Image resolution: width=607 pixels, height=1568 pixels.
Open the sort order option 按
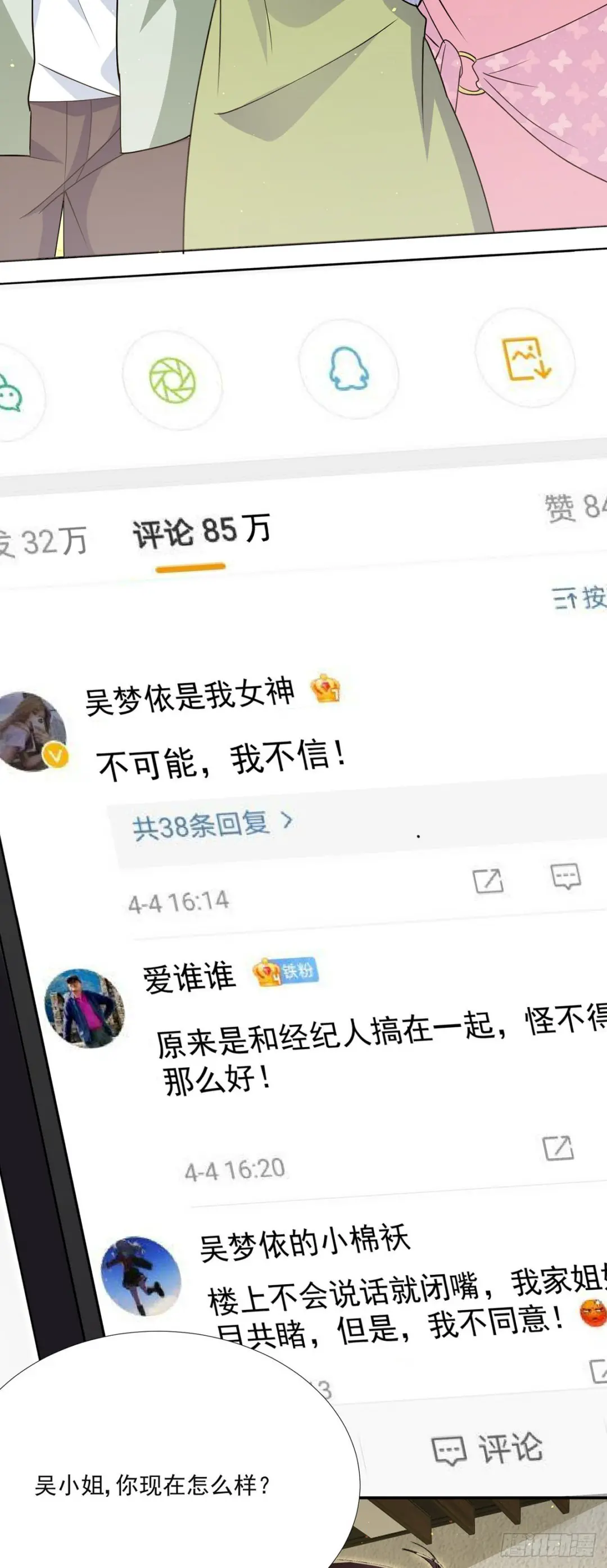pyautogui.click(x=579, y=598)
